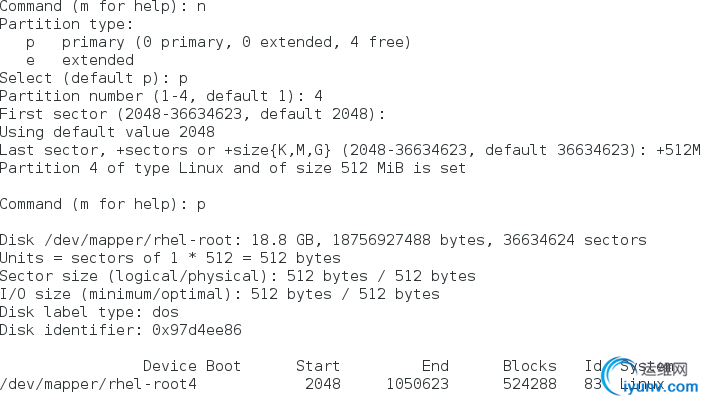Click the "Start" column header
Image resolution: width=704 pixels, height=403 pixels.
tap(318, 366)
